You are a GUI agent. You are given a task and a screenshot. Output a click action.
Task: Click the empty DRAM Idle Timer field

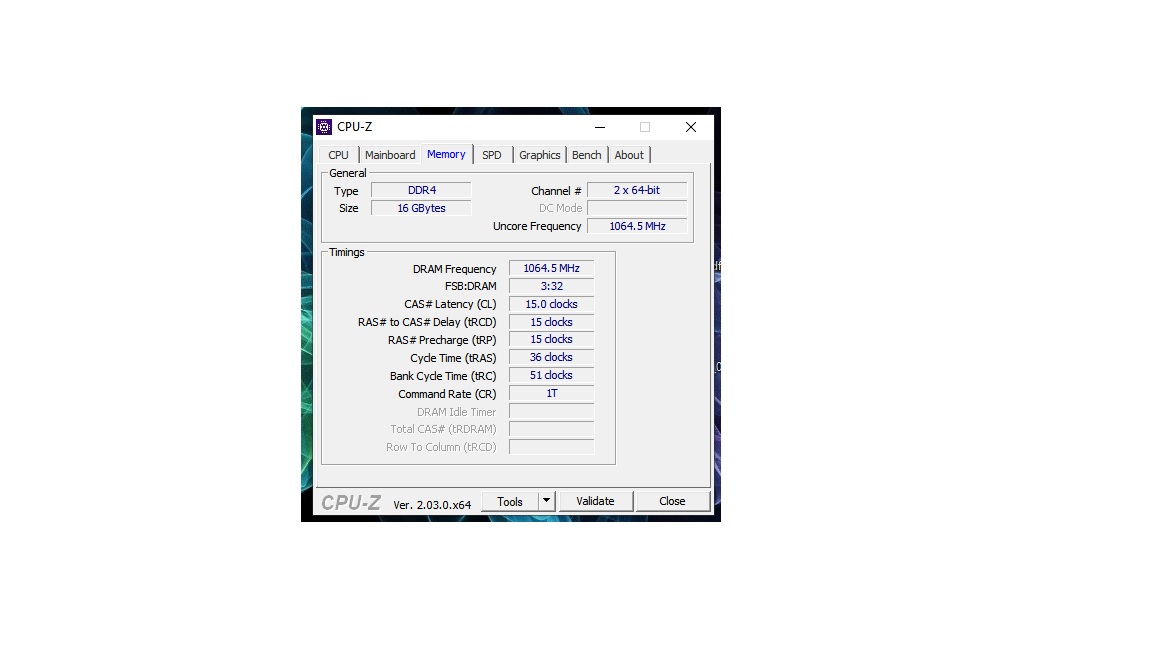[x=552, y=411]
